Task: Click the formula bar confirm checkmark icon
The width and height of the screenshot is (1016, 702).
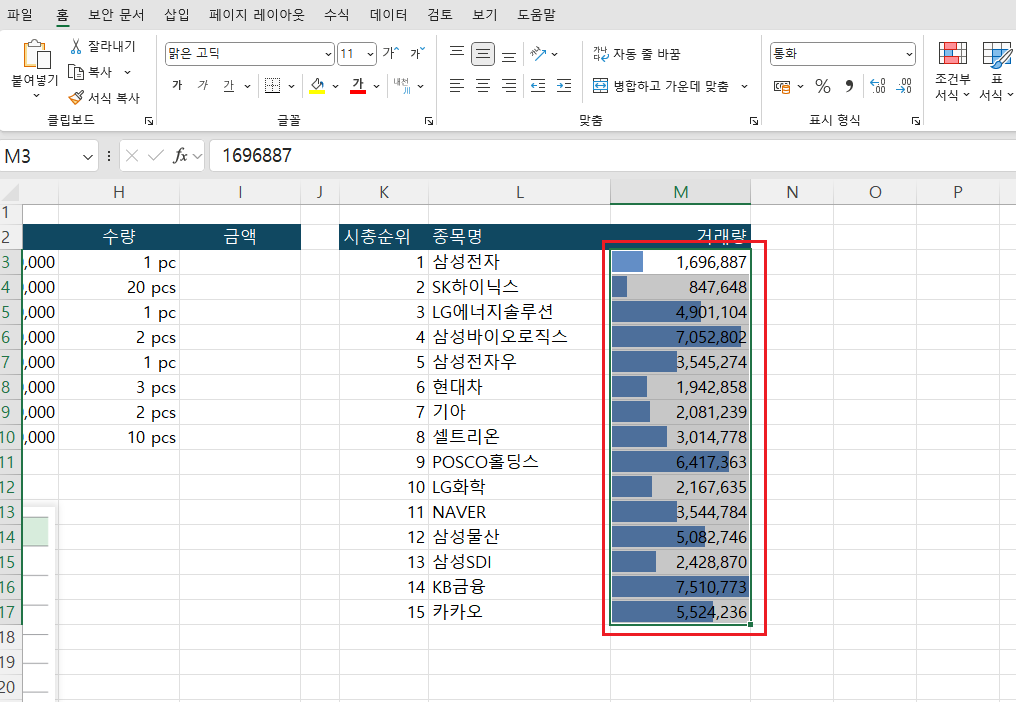Action: click(156, 156)
